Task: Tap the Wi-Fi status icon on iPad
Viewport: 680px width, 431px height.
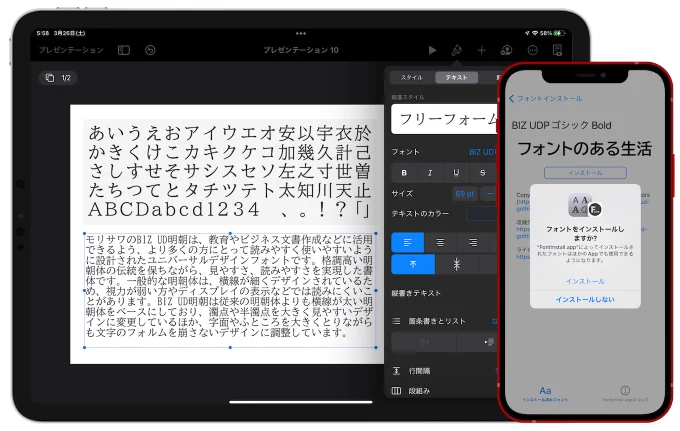Action: 535,33
